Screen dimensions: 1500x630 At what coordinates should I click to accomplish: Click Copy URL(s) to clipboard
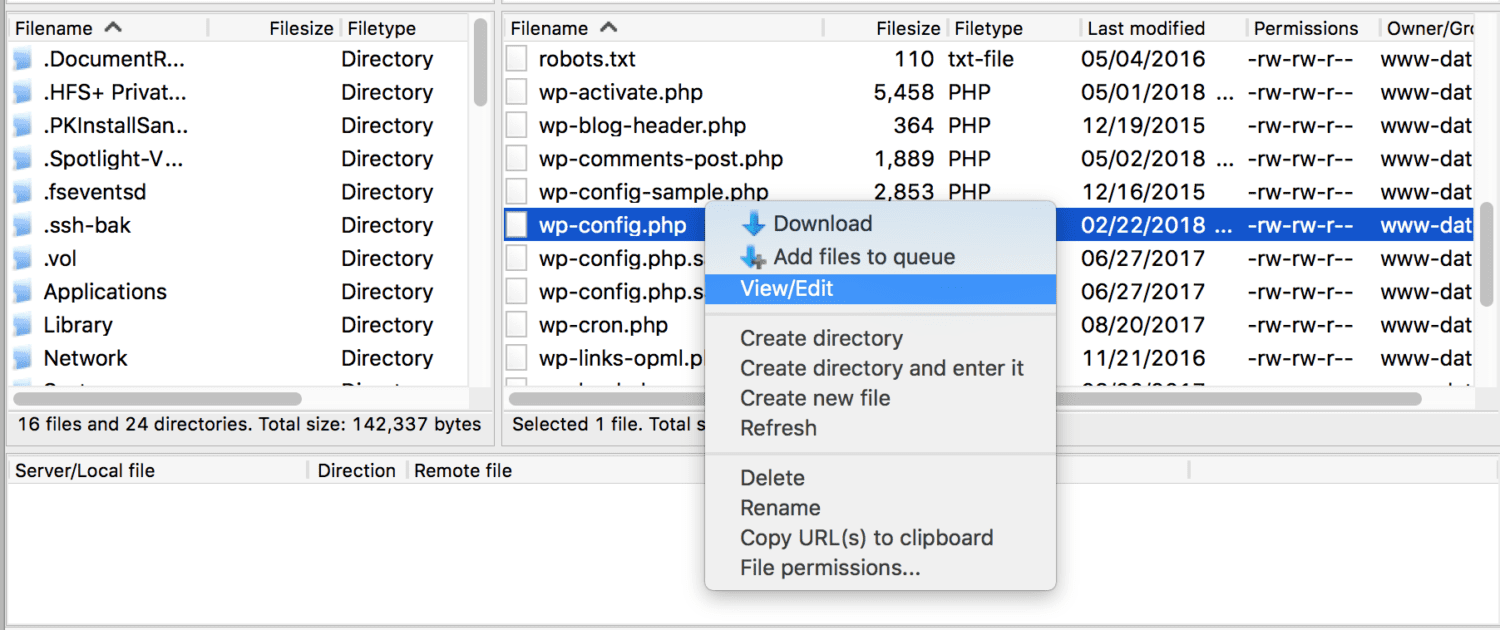tap(866, 538)
